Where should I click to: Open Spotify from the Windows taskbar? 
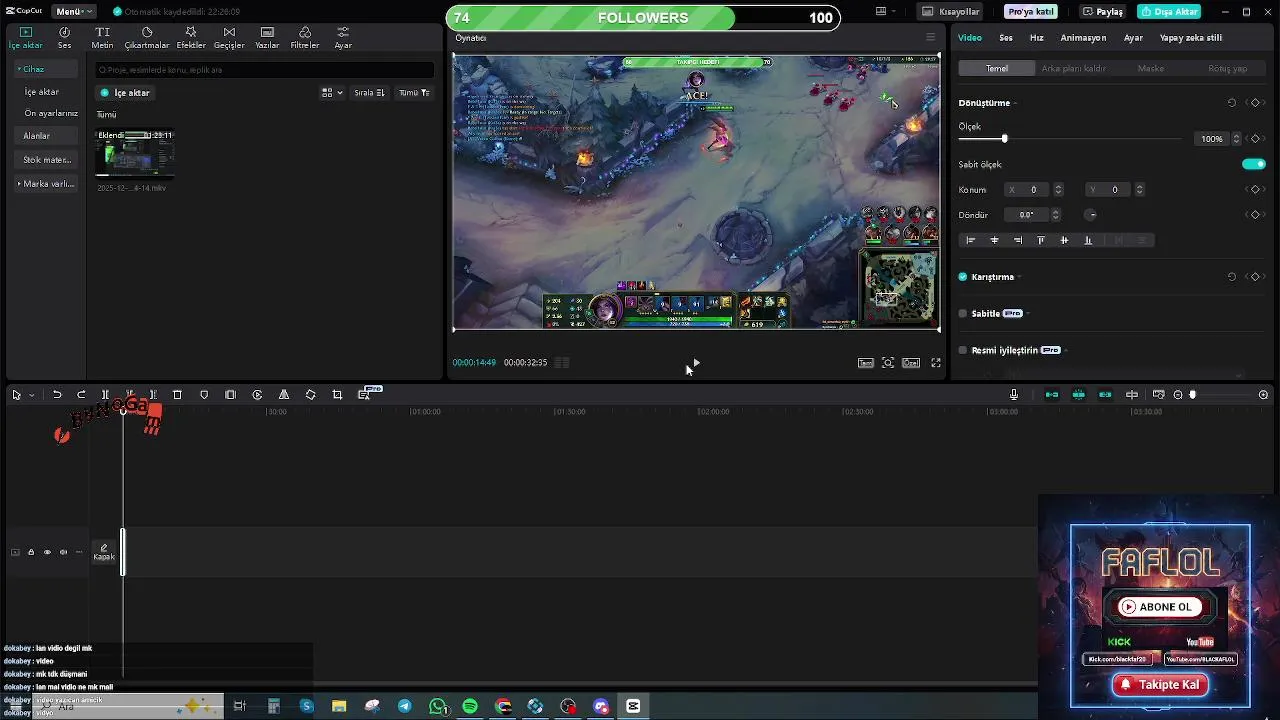click(x=470, y=706)
